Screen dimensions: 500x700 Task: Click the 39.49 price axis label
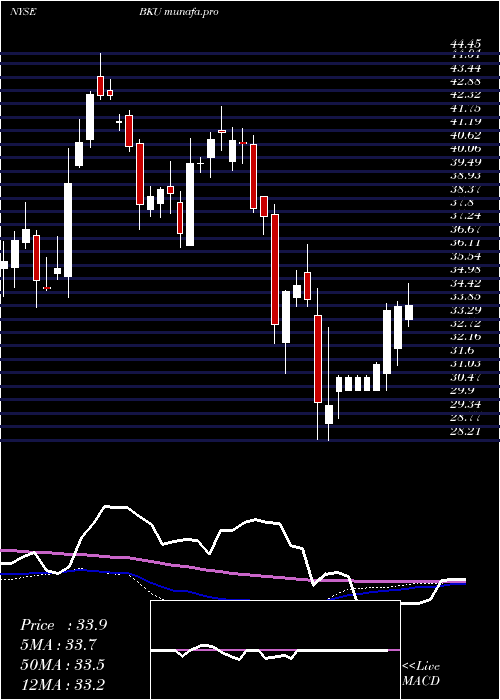click(466, 162)
